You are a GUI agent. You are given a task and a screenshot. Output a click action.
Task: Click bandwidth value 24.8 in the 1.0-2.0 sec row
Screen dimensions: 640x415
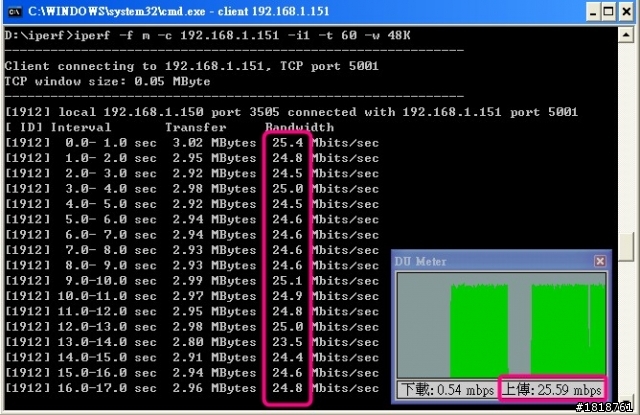click(288, 158)
